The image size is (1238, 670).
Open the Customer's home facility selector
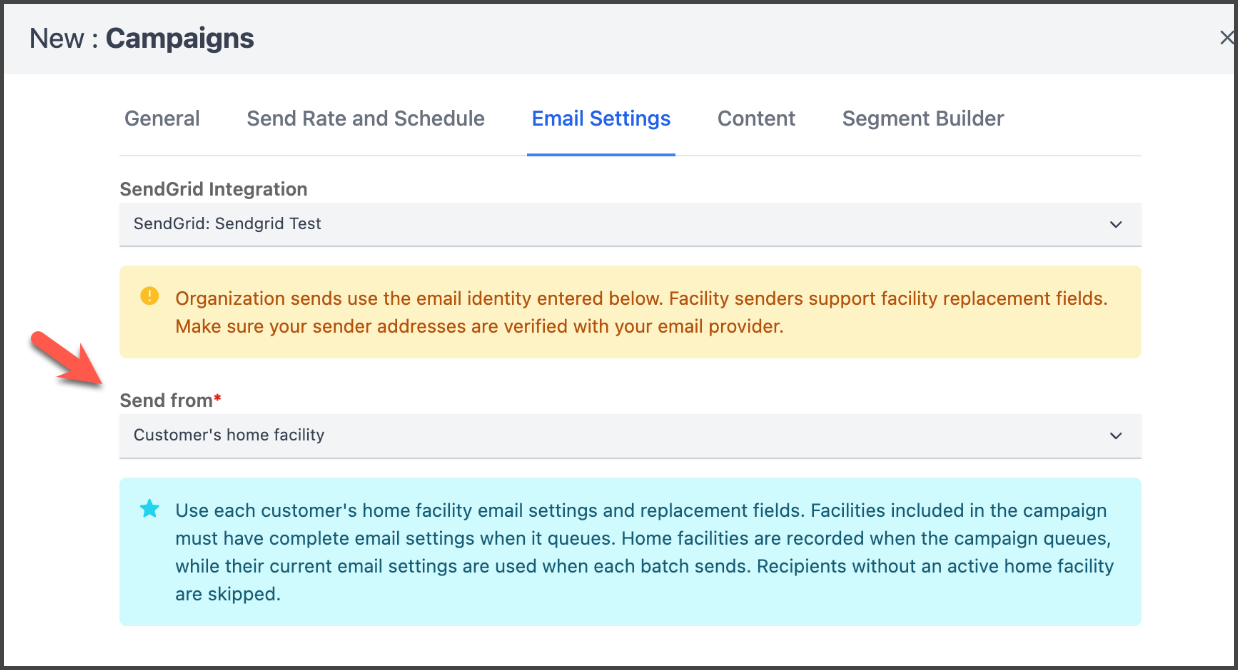coord(630,436)
